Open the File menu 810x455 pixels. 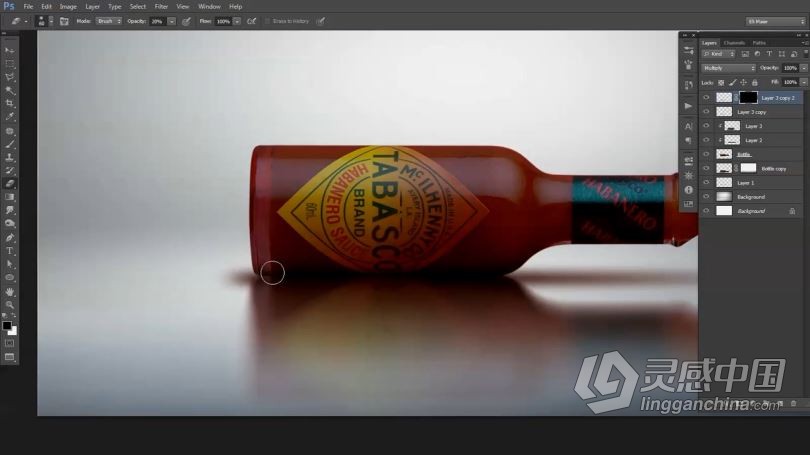[28, 7]
